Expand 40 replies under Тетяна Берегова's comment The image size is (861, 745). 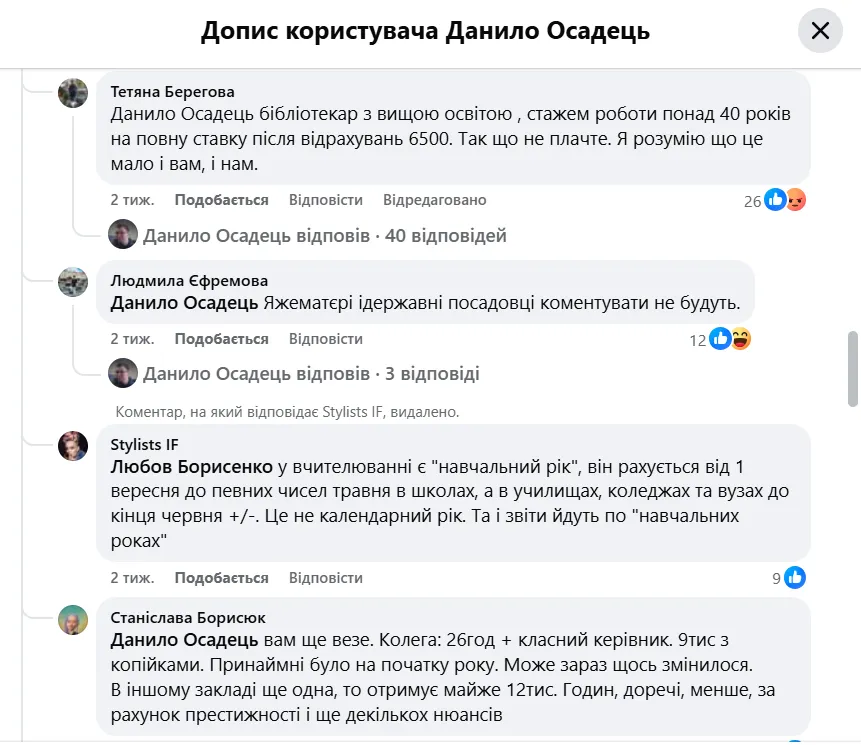tap(324, 236)
